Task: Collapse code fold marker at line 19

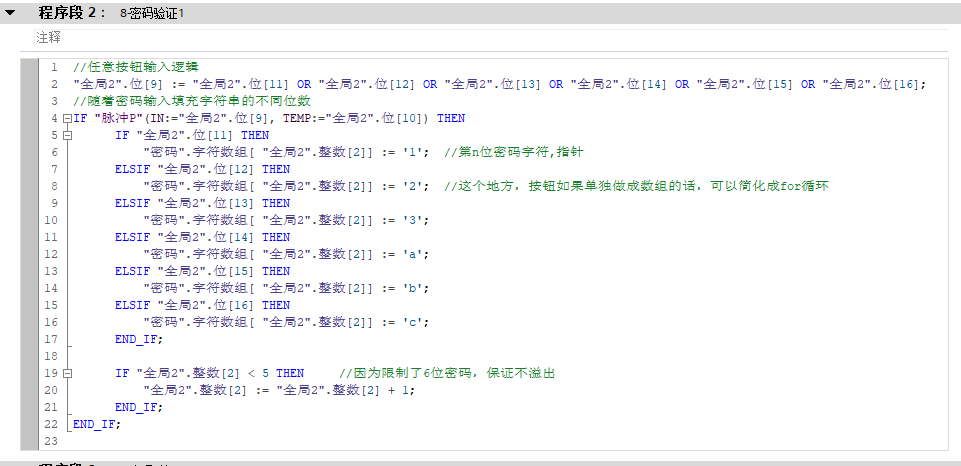Action: click(66, 373)
